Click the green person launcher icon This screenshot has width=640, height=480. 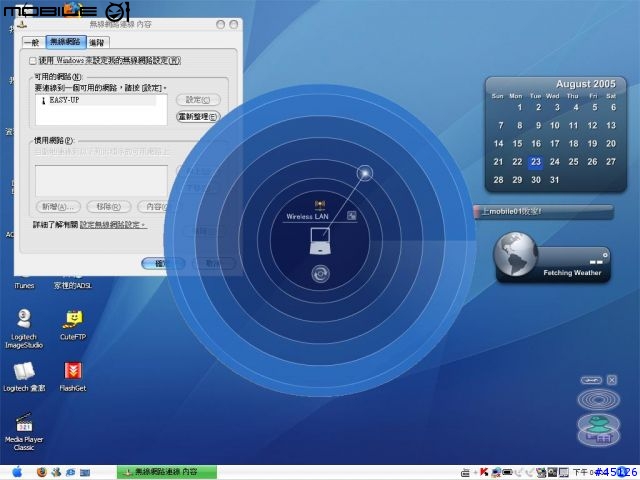tap(598, 424)
